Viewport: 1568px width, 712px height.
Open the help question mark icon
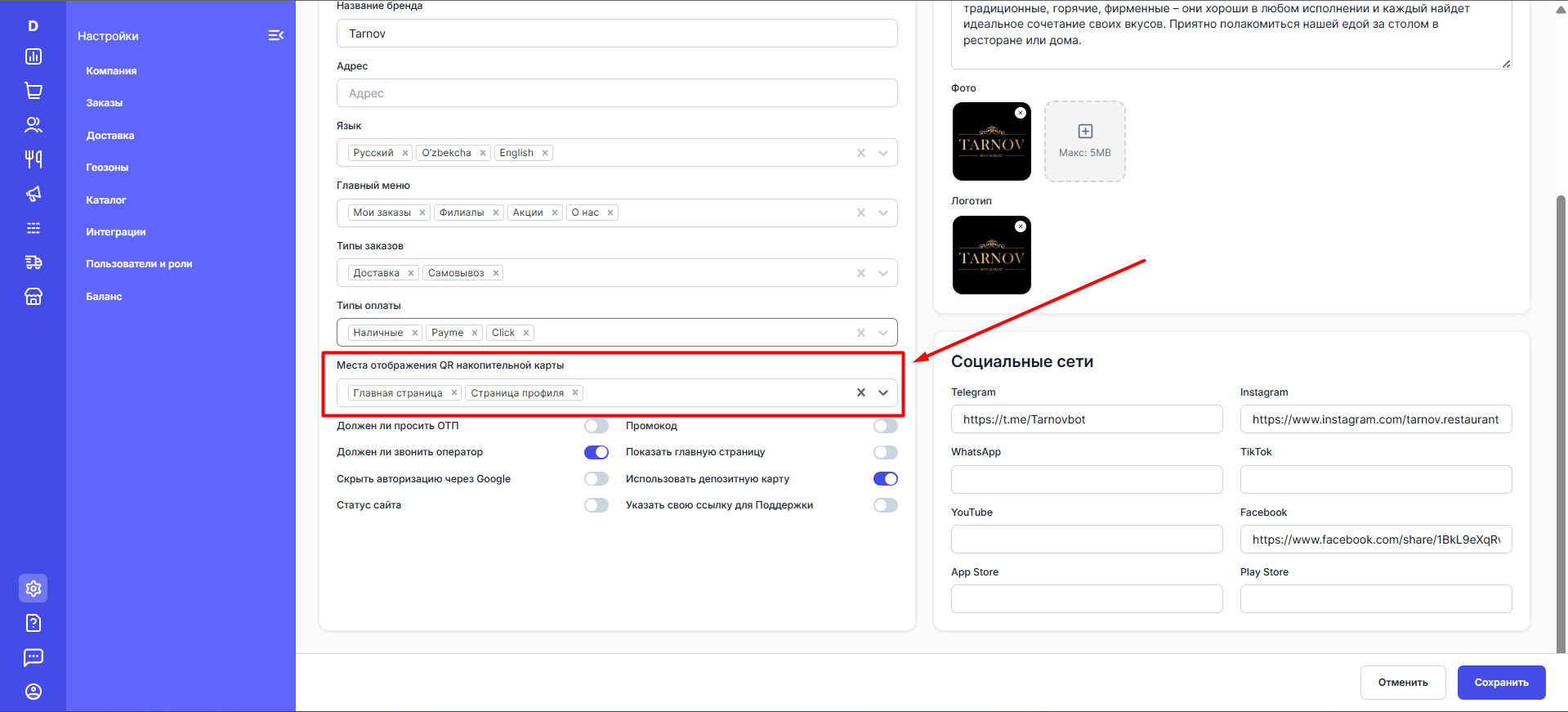[34, 623]
